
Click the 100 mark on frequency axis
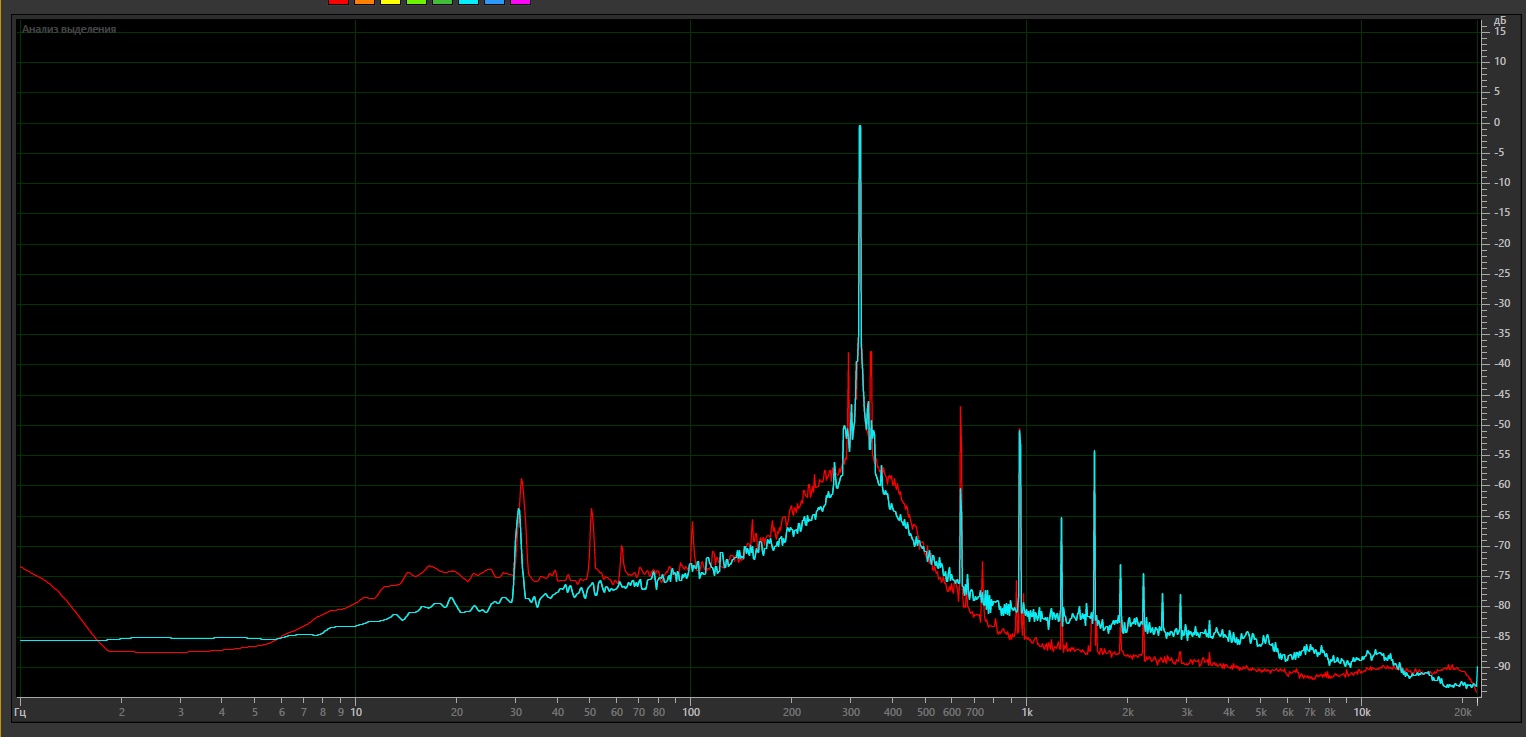(690, 713)
